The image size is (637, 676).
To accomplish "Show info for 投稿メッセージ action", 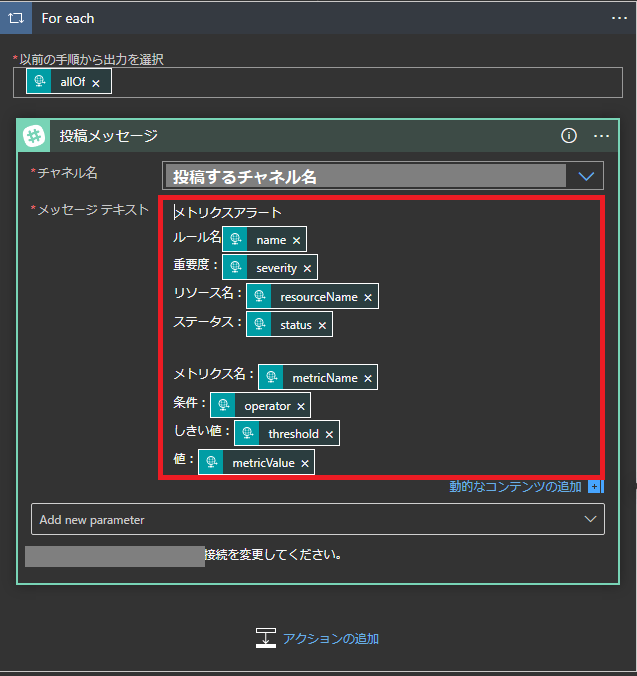I will pos(568,136).
